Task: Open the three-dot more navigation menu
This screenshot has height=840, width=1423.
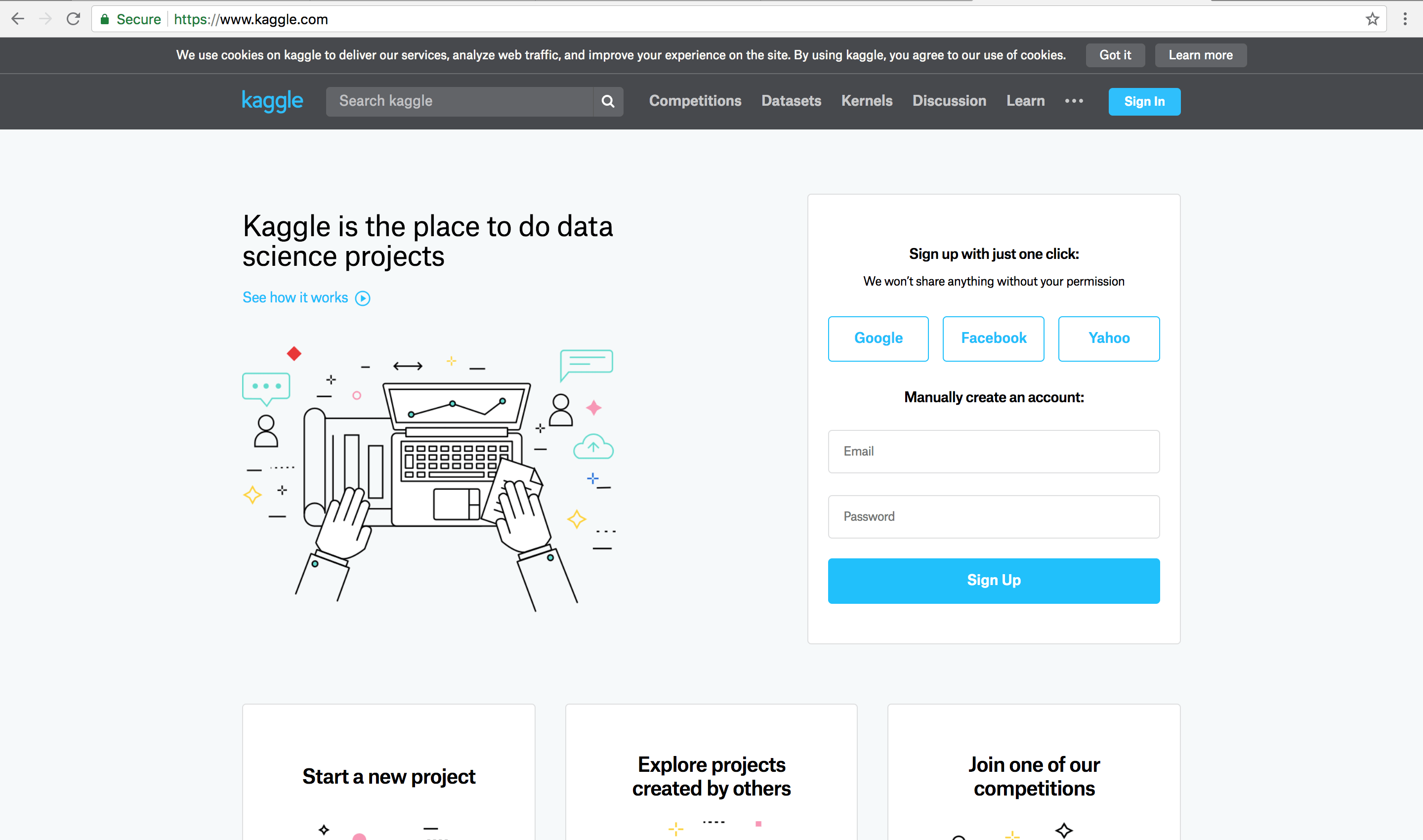Action: click(1074, 101)
